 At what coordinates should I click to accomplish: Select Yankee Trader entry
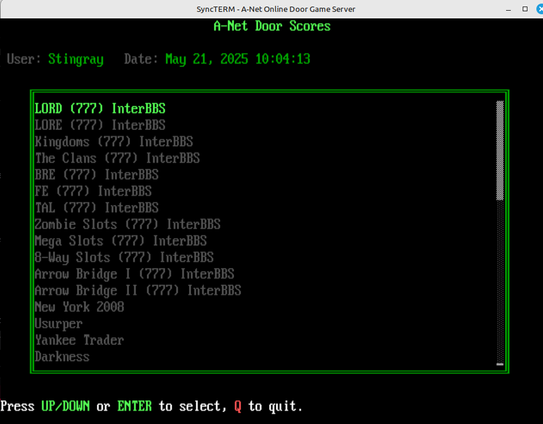click(x=79, y=340)
